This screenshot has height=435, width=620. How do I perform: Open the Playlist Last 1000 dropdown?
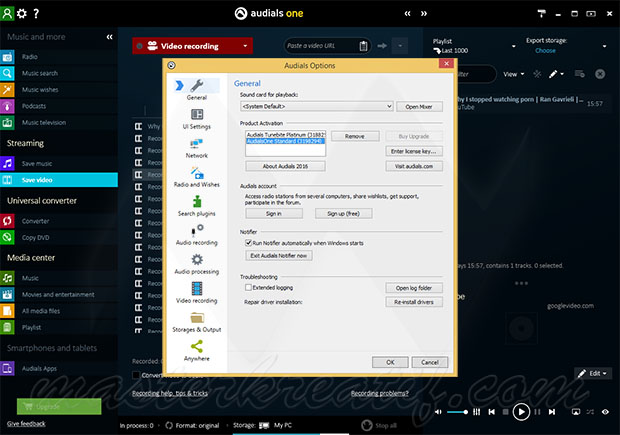[514, 46]
